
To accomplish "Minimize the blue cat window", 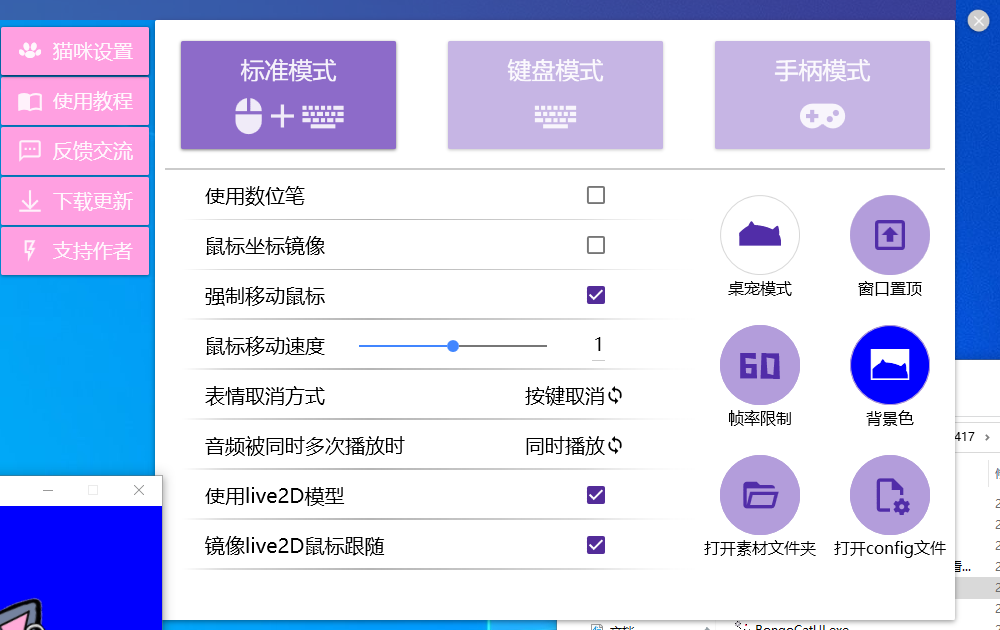I will pos(48,490).
